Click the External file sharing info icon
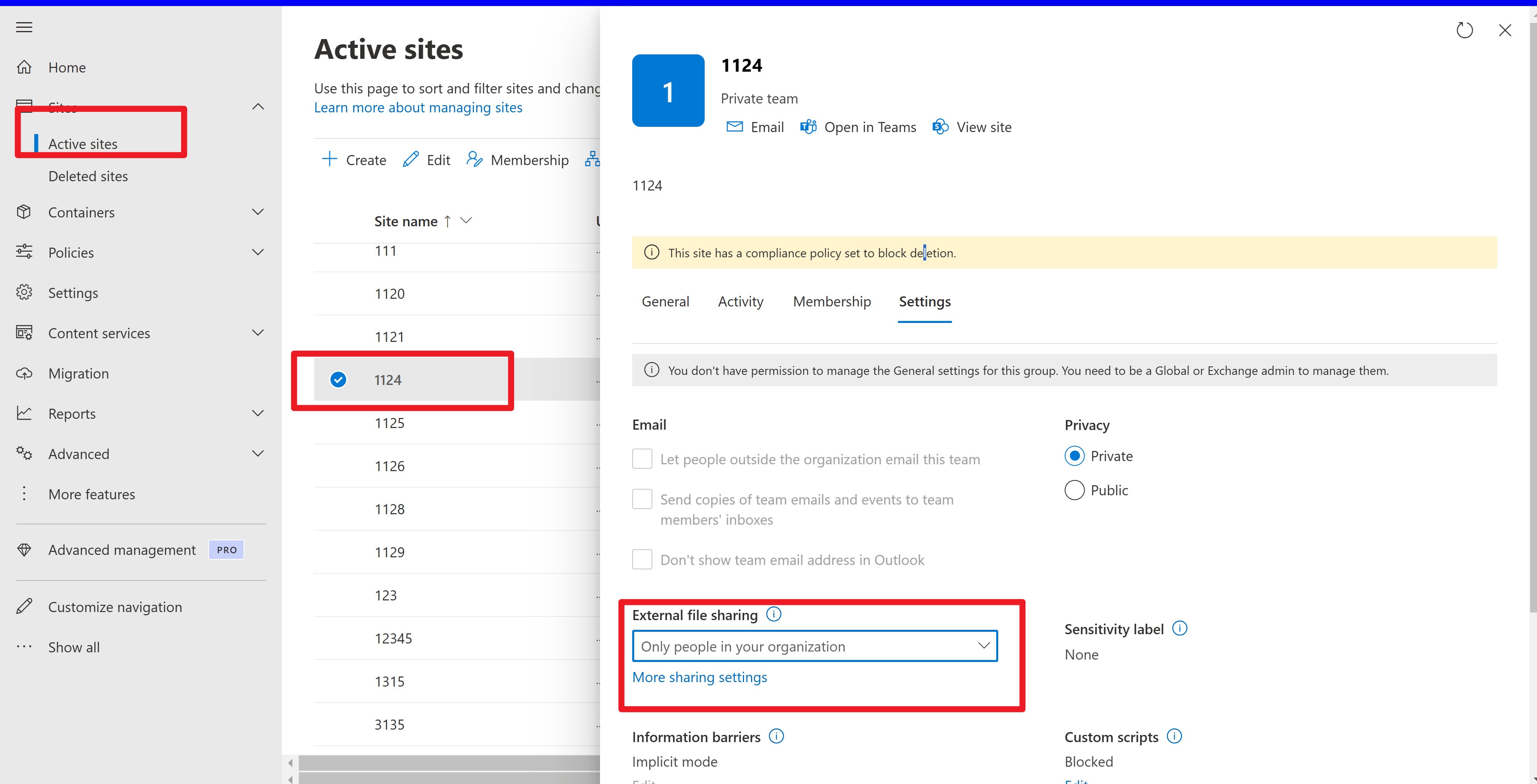 (x=774, y=614)
